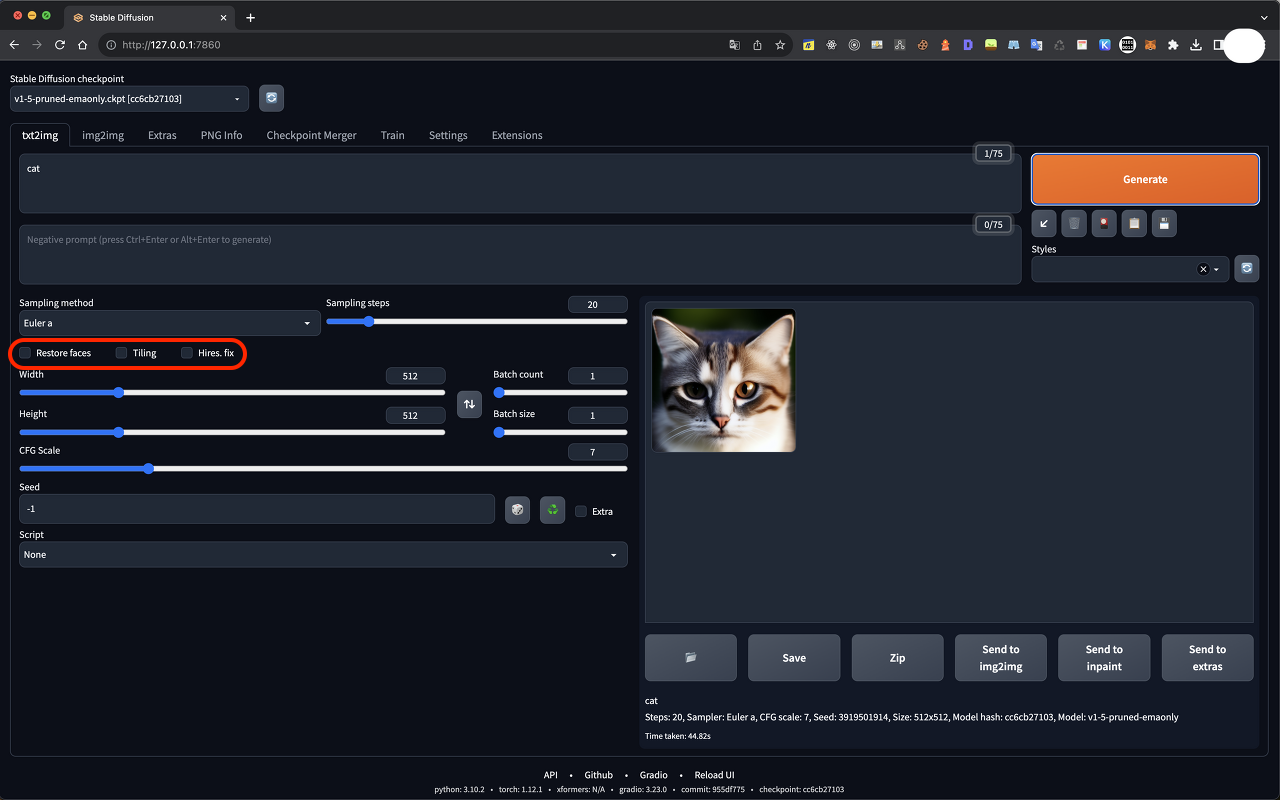Click the cookie extension icon
This screenshot has width=1280, height=800.
pyautogui.click(x=922, y=45)
